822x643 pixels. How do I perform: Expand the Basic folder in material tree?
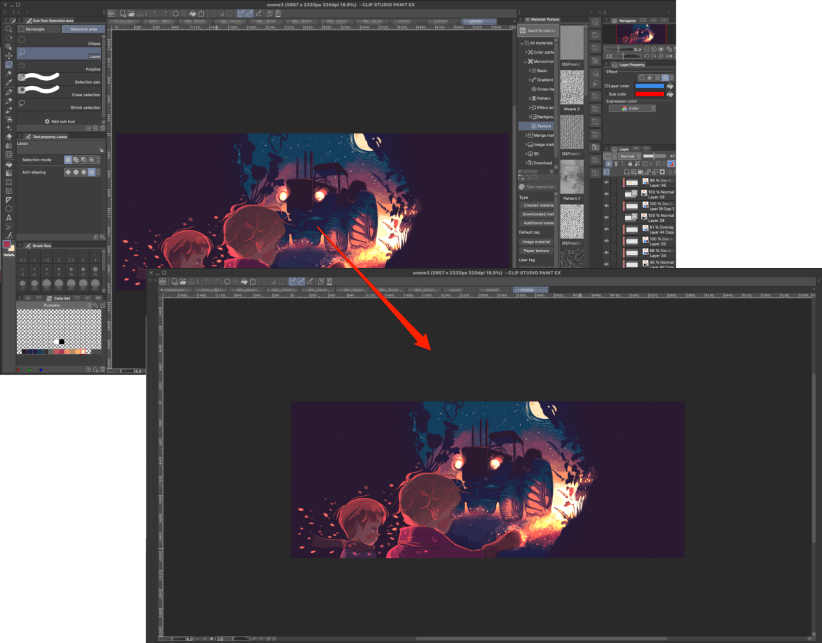click(x=529, y=71)
